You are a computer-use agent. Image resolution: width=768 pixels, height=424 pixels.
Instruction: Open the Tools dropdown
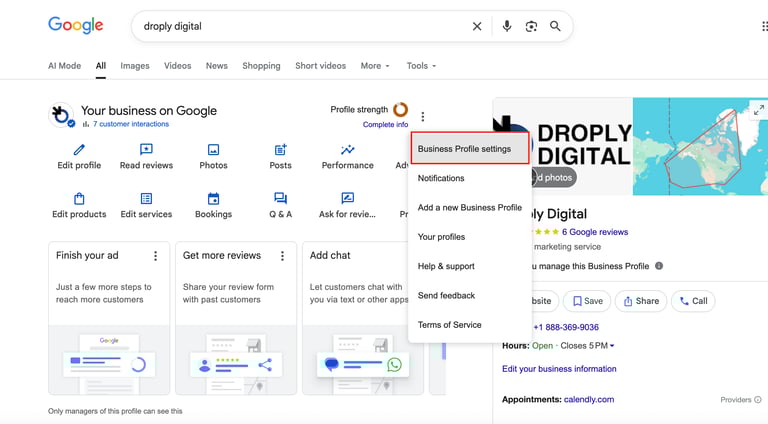tap(421, 66)
